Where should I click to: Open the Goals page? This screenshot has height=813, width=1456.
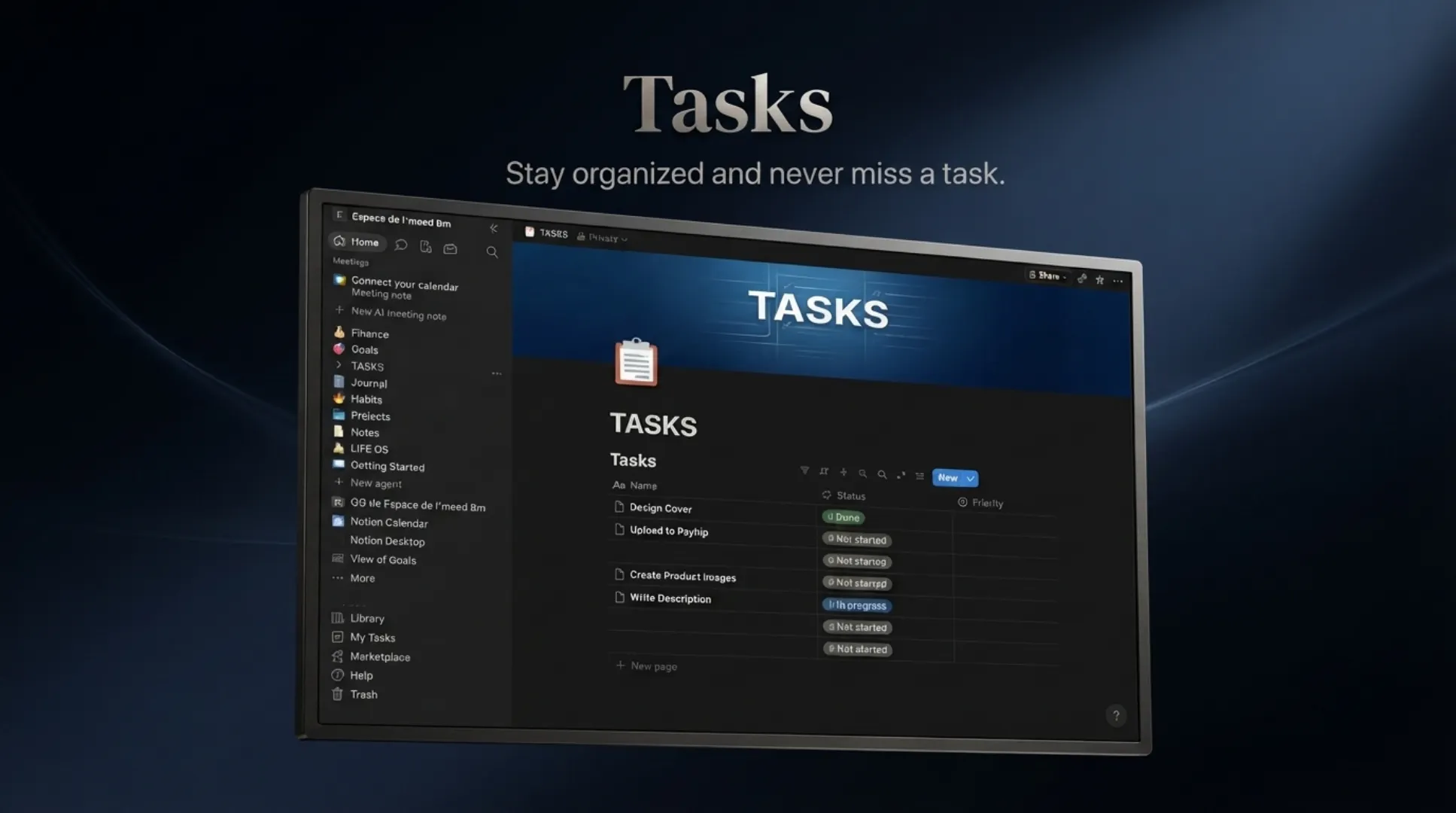364,349
